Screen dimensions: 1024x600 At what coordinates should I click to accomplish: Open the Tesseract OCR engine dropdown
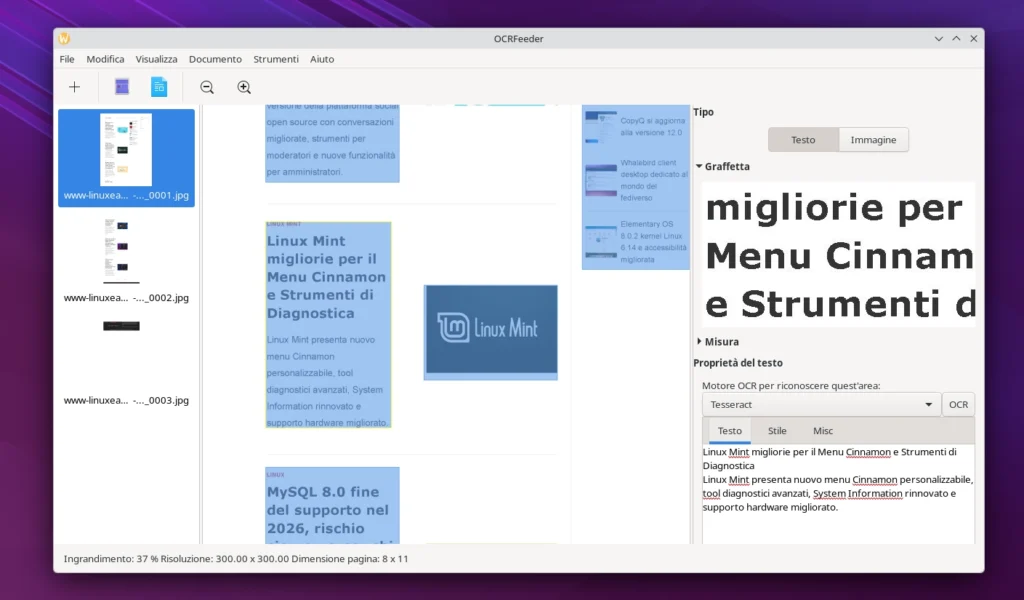(x=820, y=404)
